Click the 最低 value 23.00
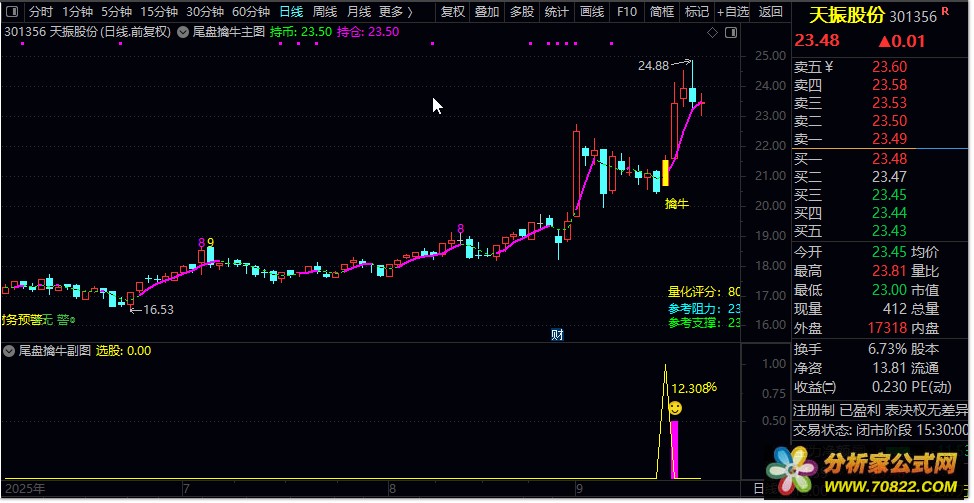Image resolution: width=974 pixels, height=503 pixels. pos(890,289)
